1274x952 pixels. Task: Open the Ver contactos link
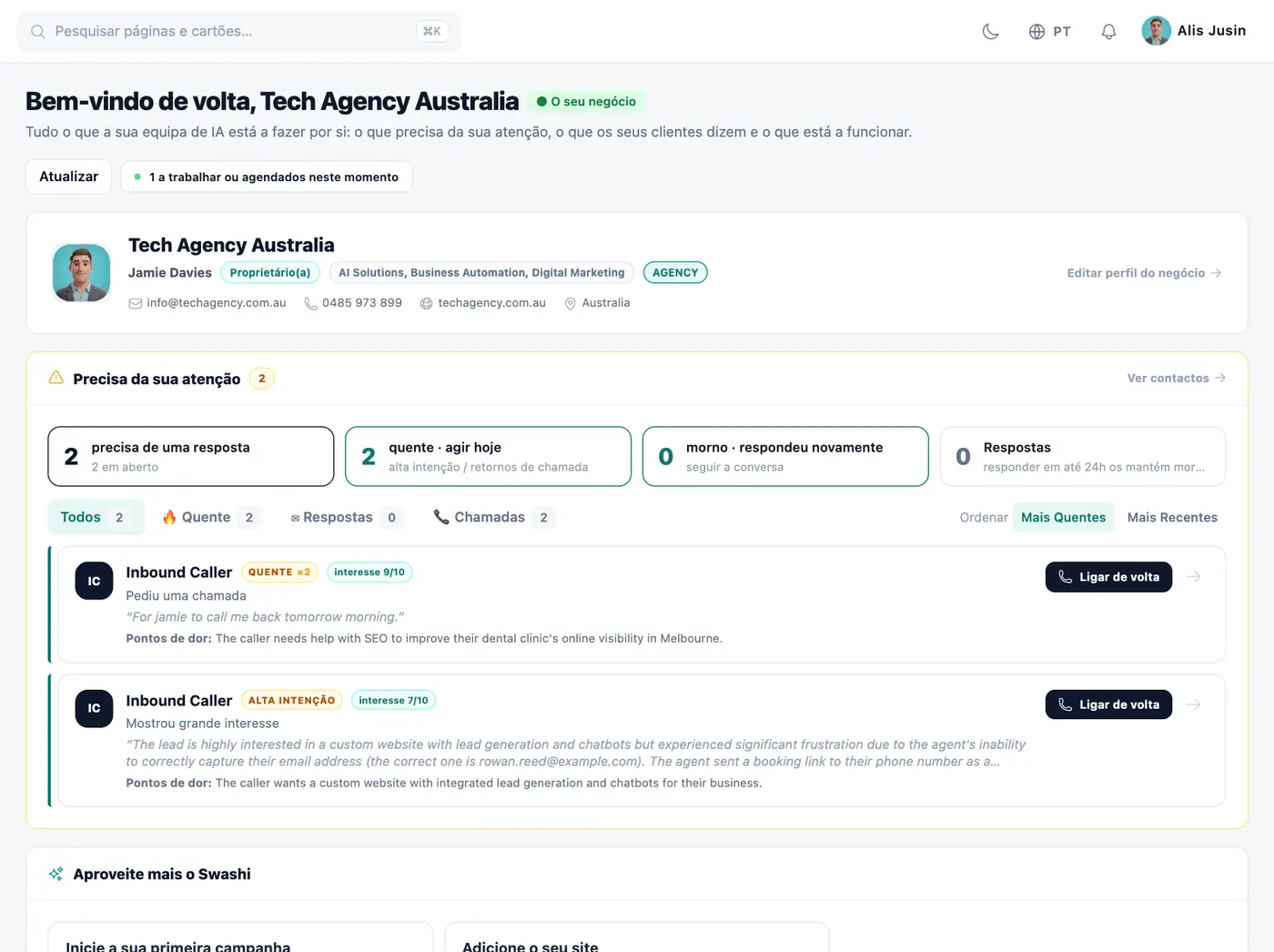(x=1177, y=378)
